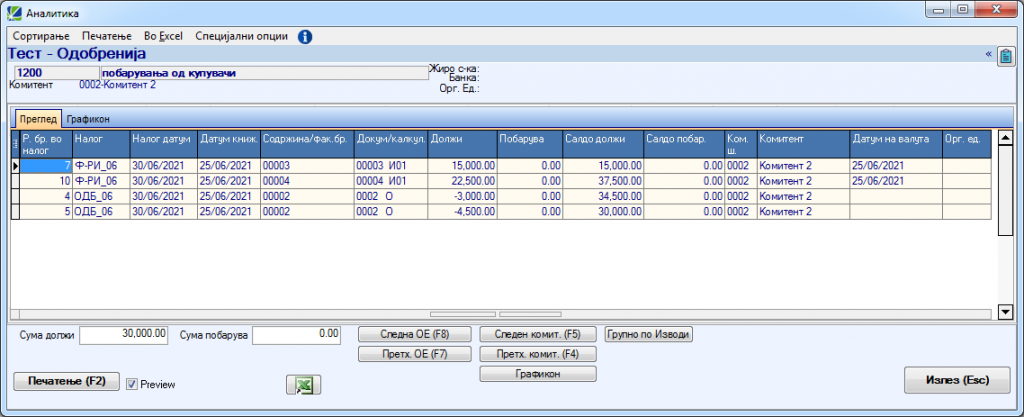Screen dimensions: 1024x417
Task: Click the Салдо должи column header
Action: [x=602, y=144]
